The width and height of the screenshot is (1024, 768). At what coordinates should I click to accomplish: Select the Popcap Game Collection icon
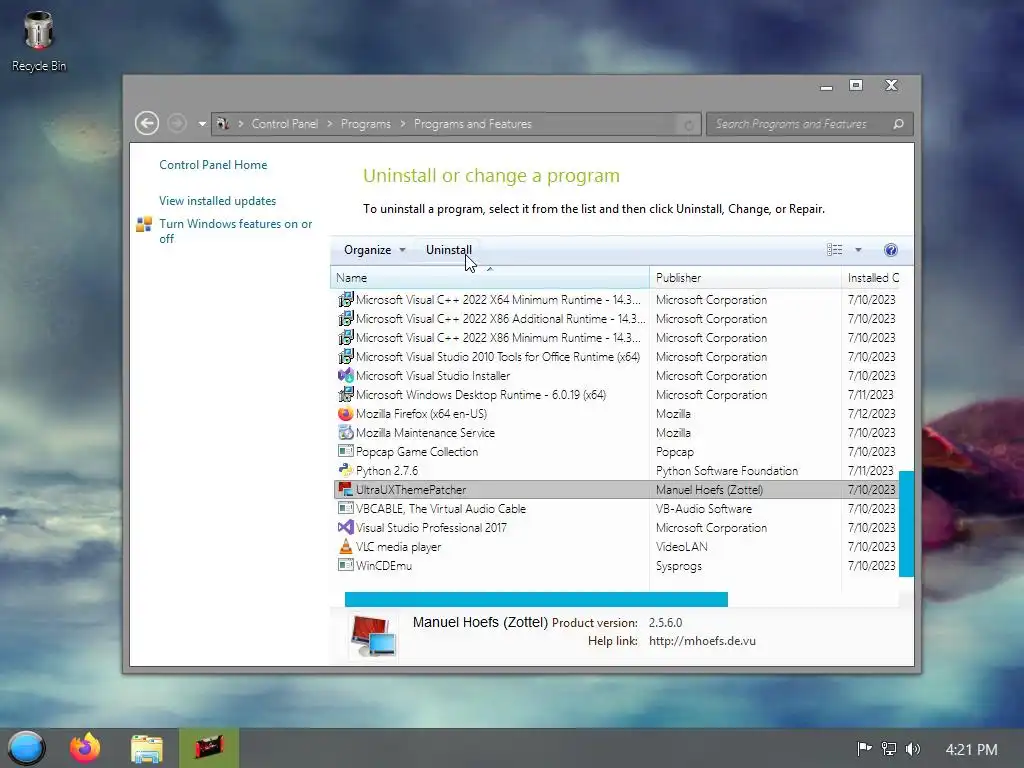(345, 451)
